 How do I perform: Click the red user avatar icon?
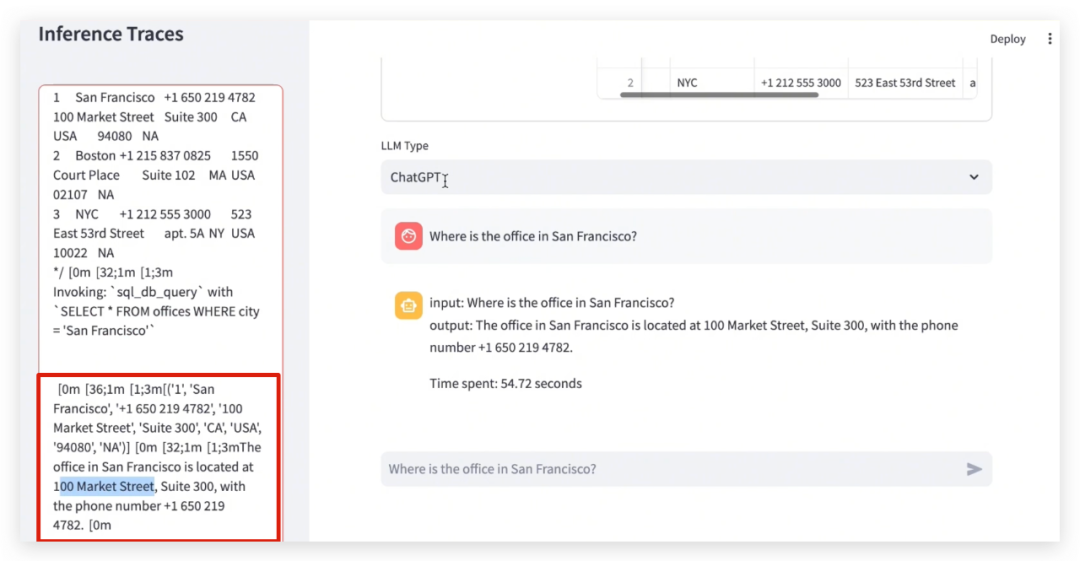tap(408, 236)
